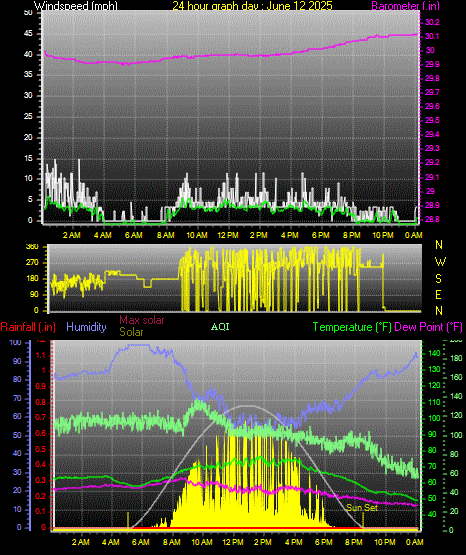Click the 30.2 barometer axis value

[432, 22]
